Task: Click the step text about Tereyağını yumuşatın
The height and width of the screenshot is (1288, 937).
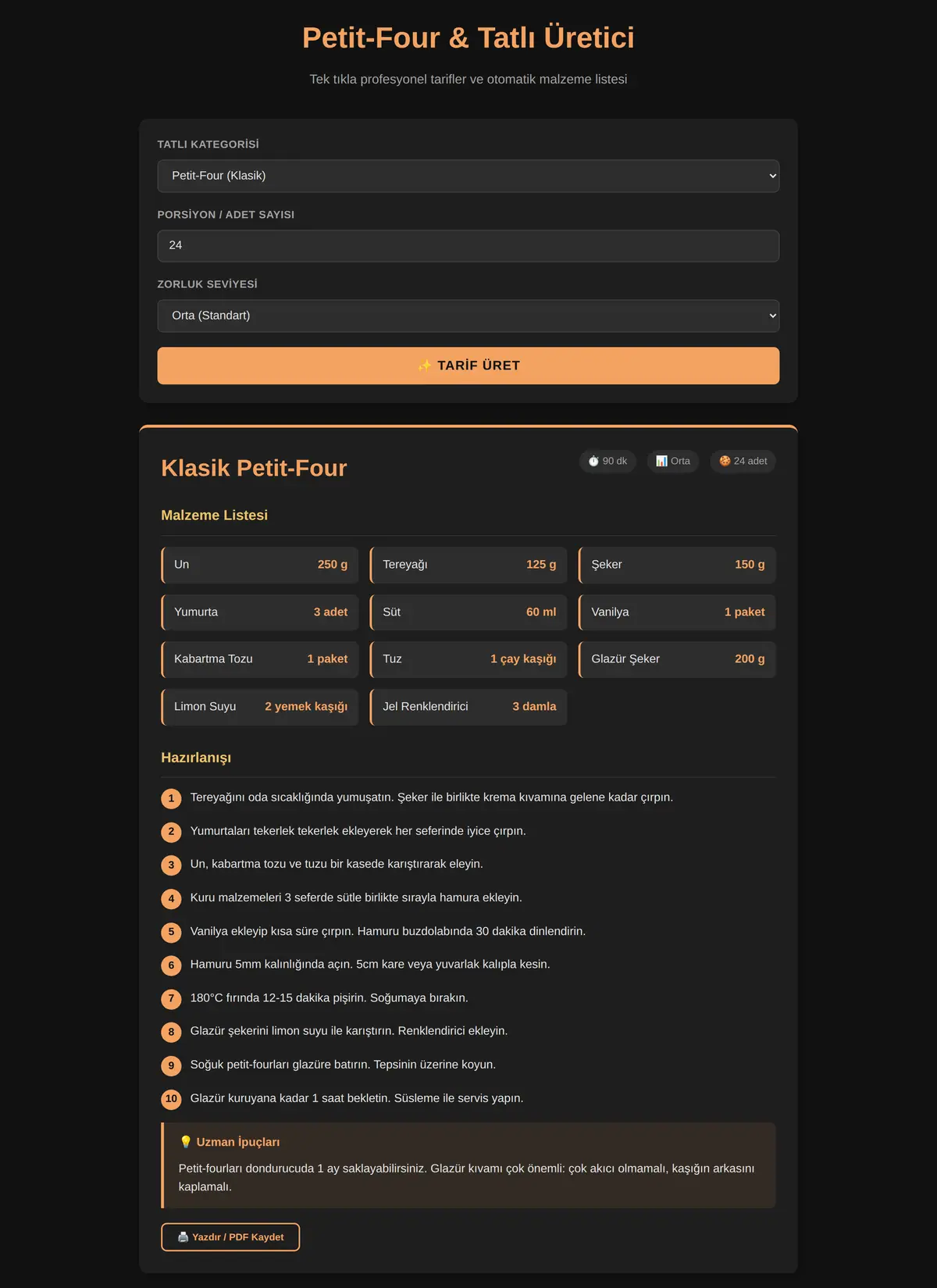Action: 432,797
